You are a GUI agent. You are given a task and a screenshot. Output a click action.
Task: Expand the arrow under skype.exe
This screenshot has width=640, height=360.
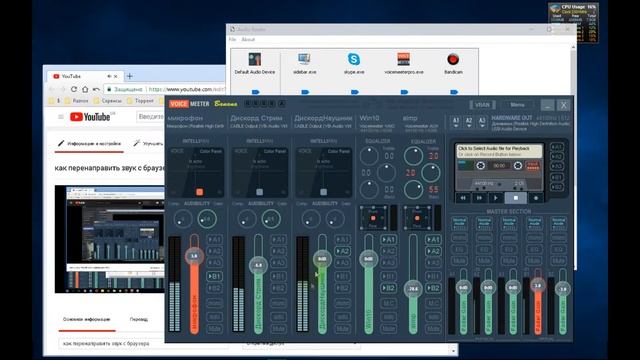(355, 92)
